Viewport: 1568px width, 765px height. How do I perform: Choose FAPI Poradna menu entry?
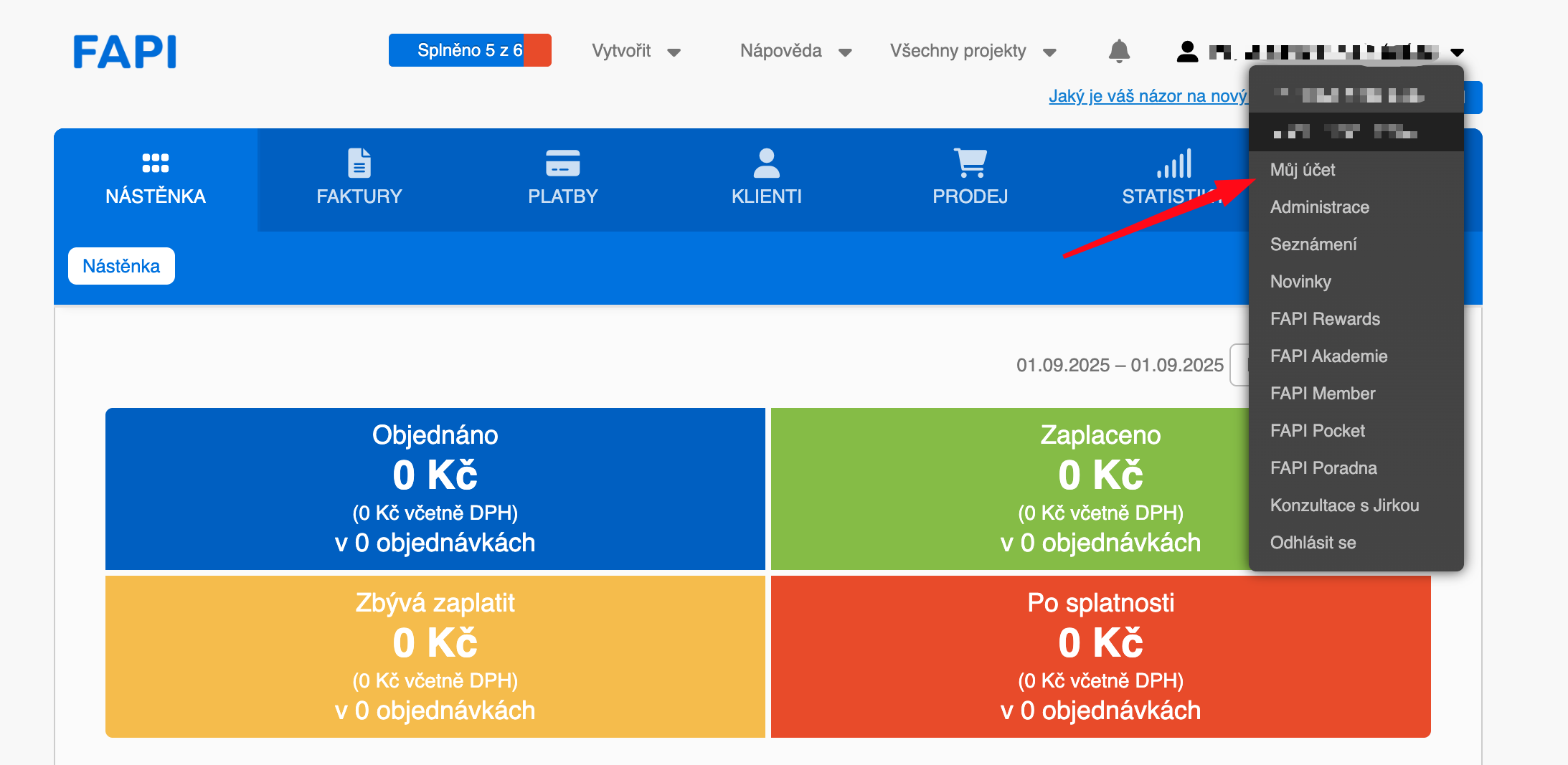tap(1356, 468)
